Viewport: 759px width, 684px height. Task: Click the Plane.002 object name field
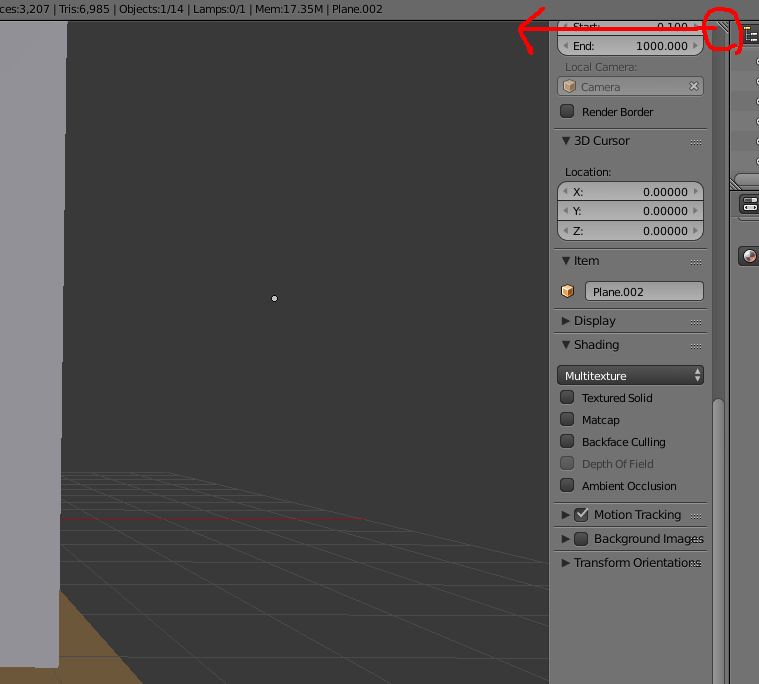(x=644, y=291)
